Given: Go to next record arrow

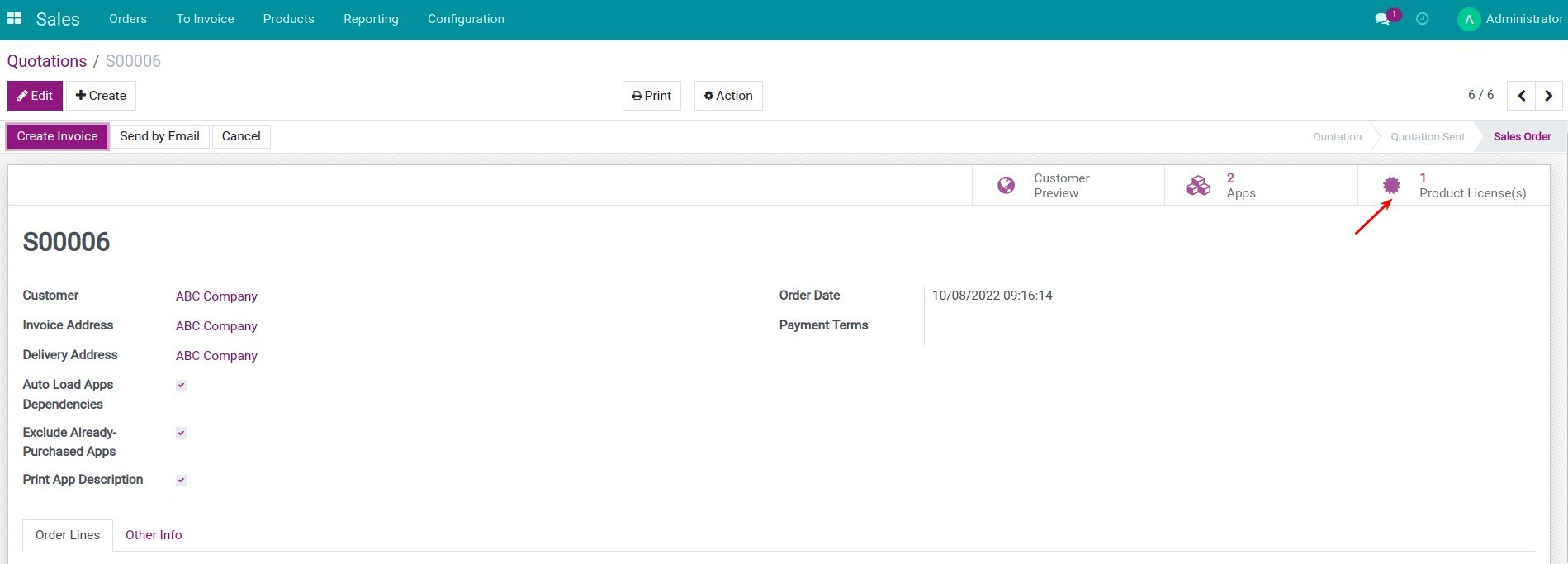Looking at the screenshot, I should [x=1548, y=96].
